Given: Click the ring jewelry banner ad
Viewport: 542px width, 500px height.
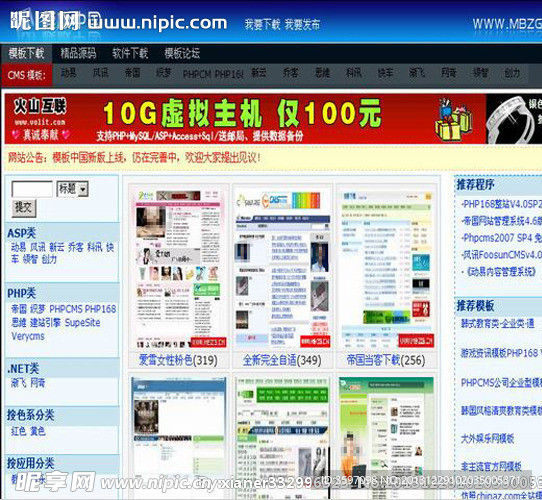Looking at the screenshot, I should (514, 119).
